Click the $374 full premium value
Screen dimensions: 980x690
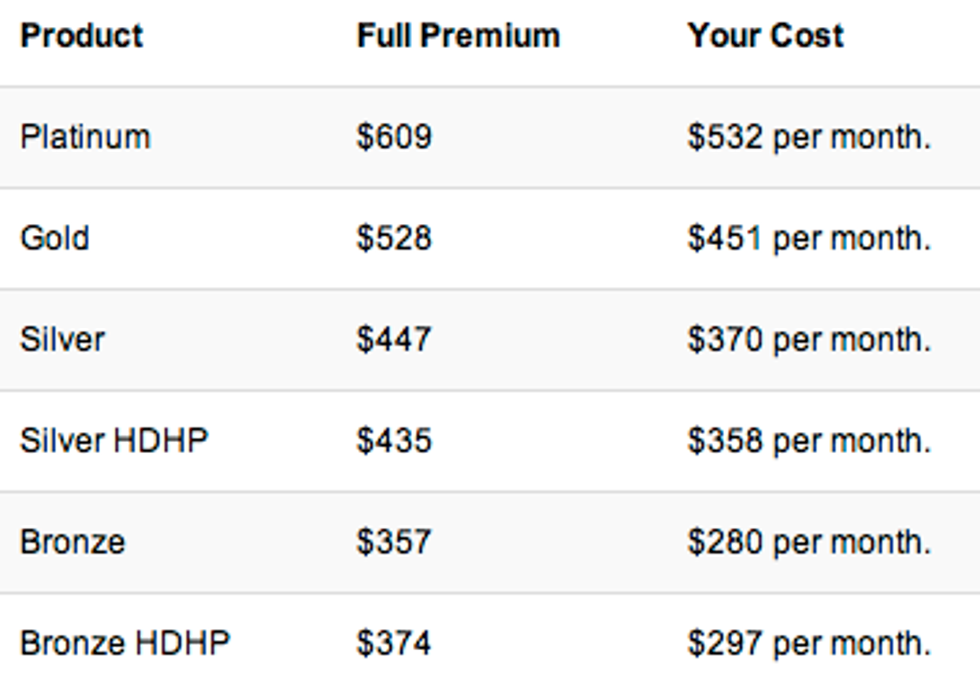(394, 643)
